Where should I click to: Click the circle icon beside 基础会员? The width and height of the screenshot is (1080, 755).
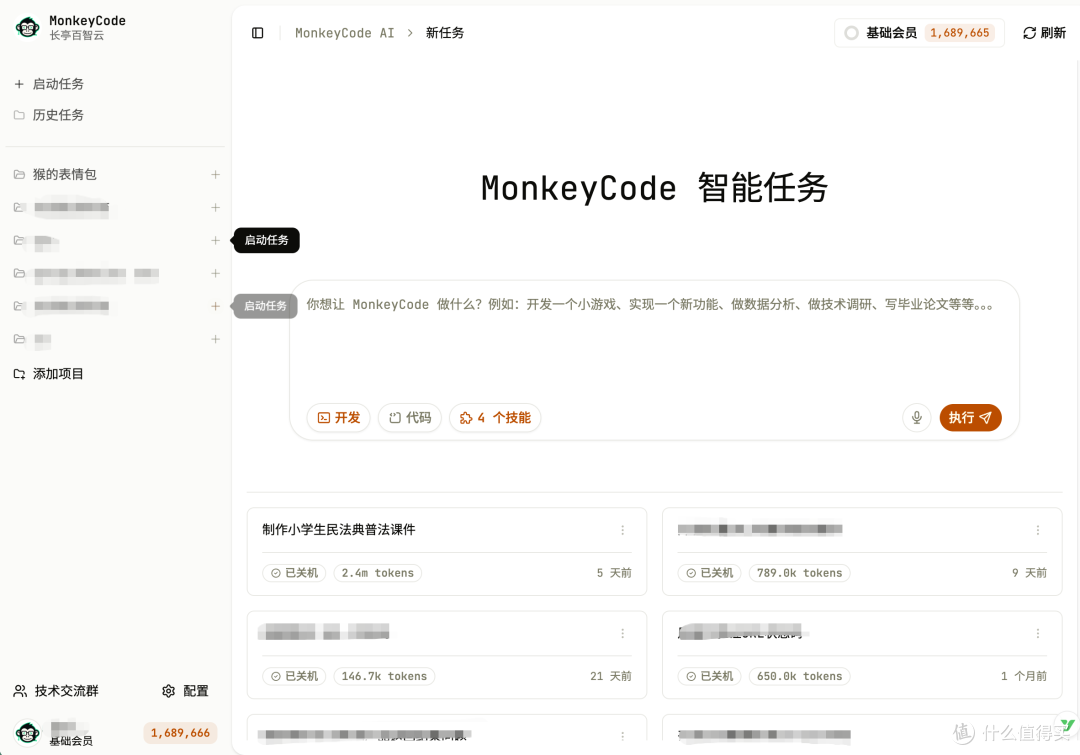(851, 33)
